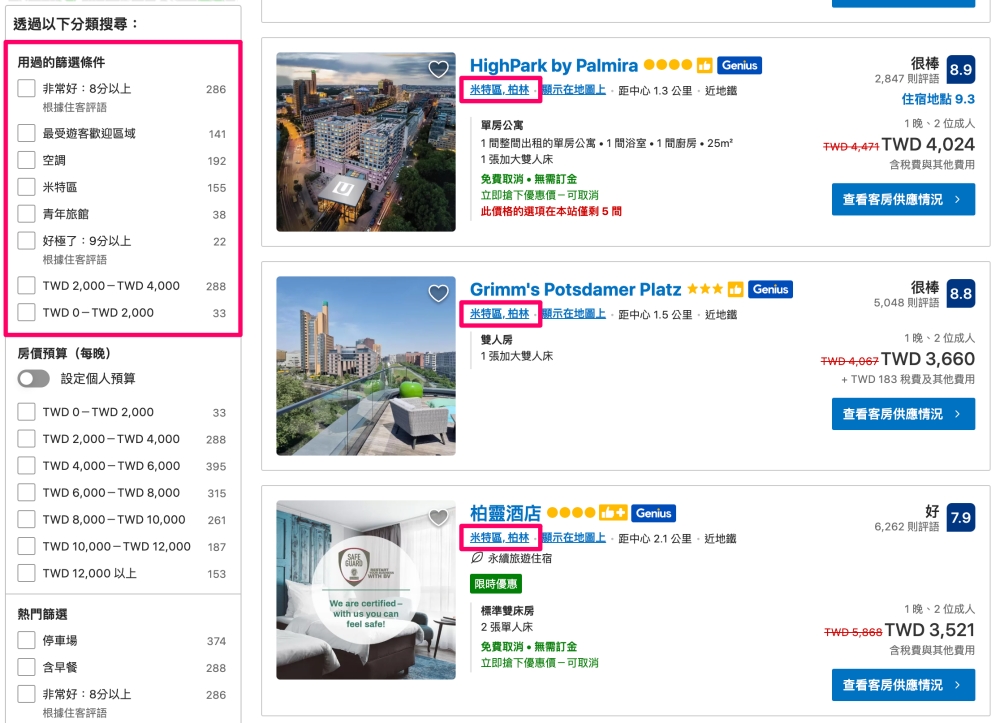The image size is (1000, 723).
Task: Tick the TWD 12,000 以上 budget checkbox
Action: pyautogui.click(x=26, y=573)
